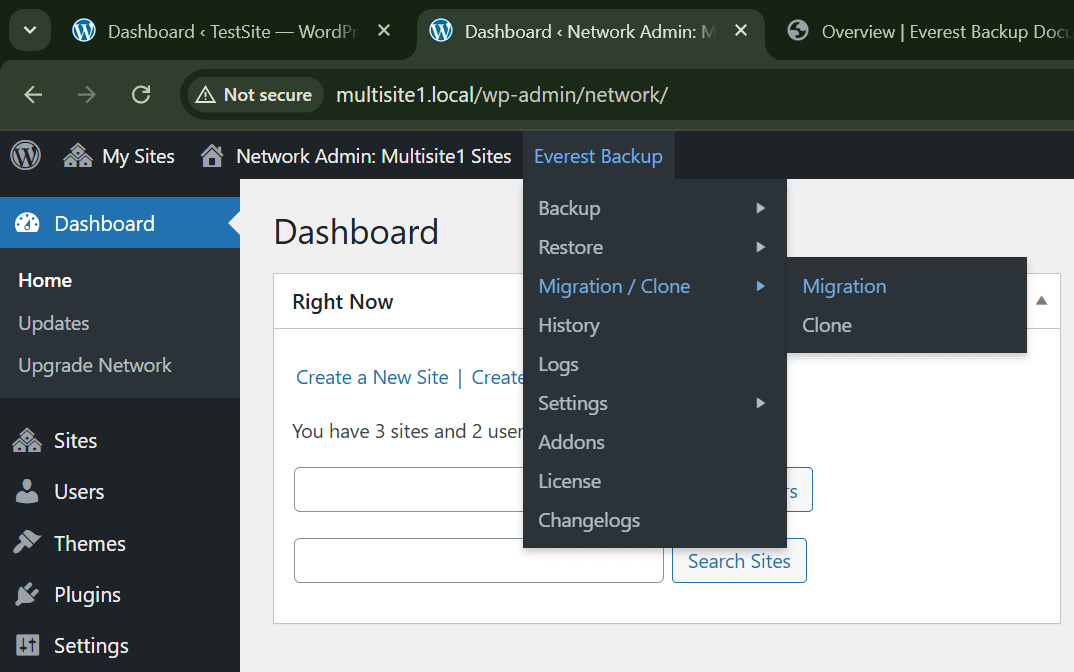Go back using the browser back arrow
The width and height of the screenshot is (1074, 672).
[34, 95]
